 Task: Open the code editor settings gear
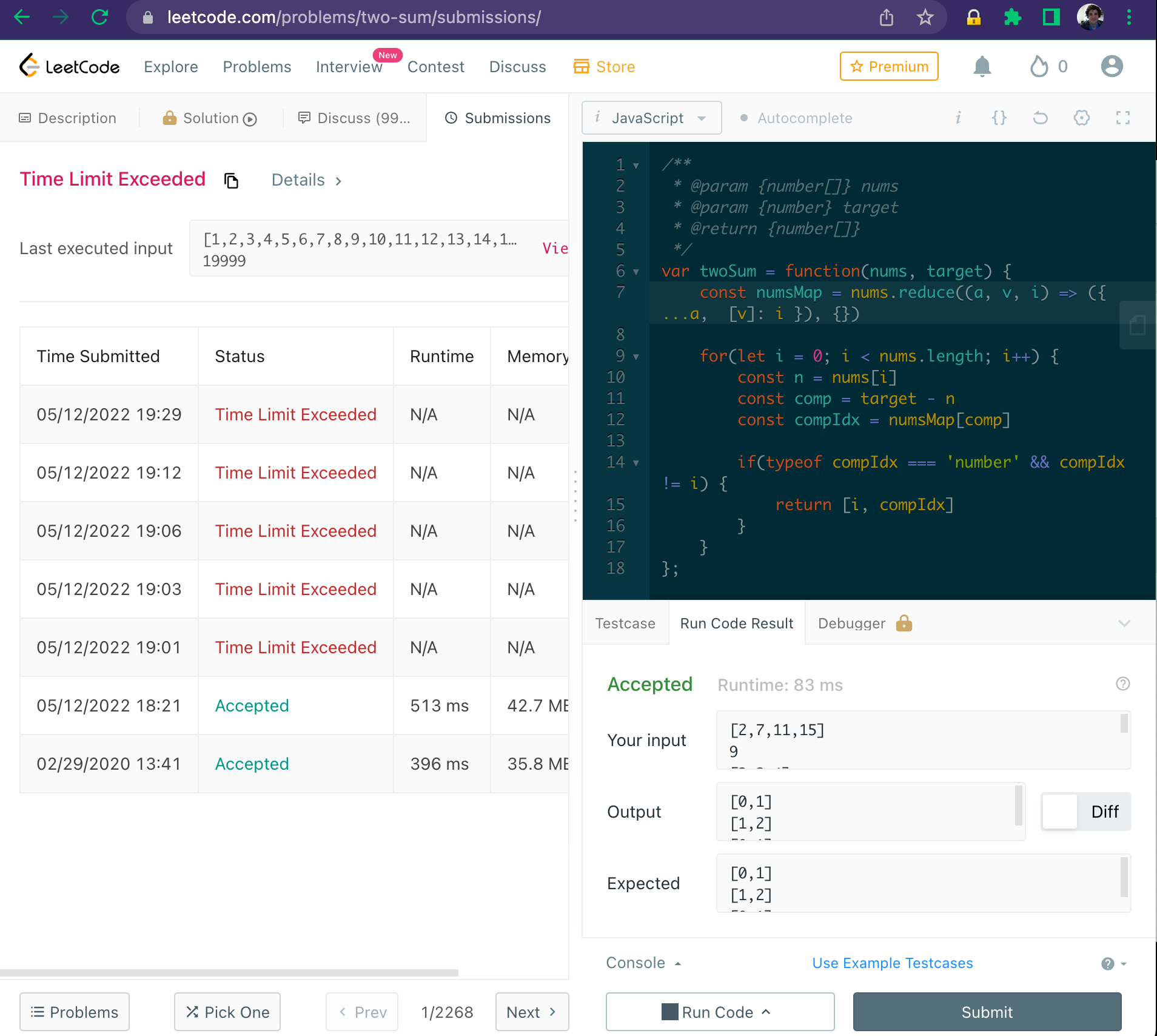[x=1082, y=118]
